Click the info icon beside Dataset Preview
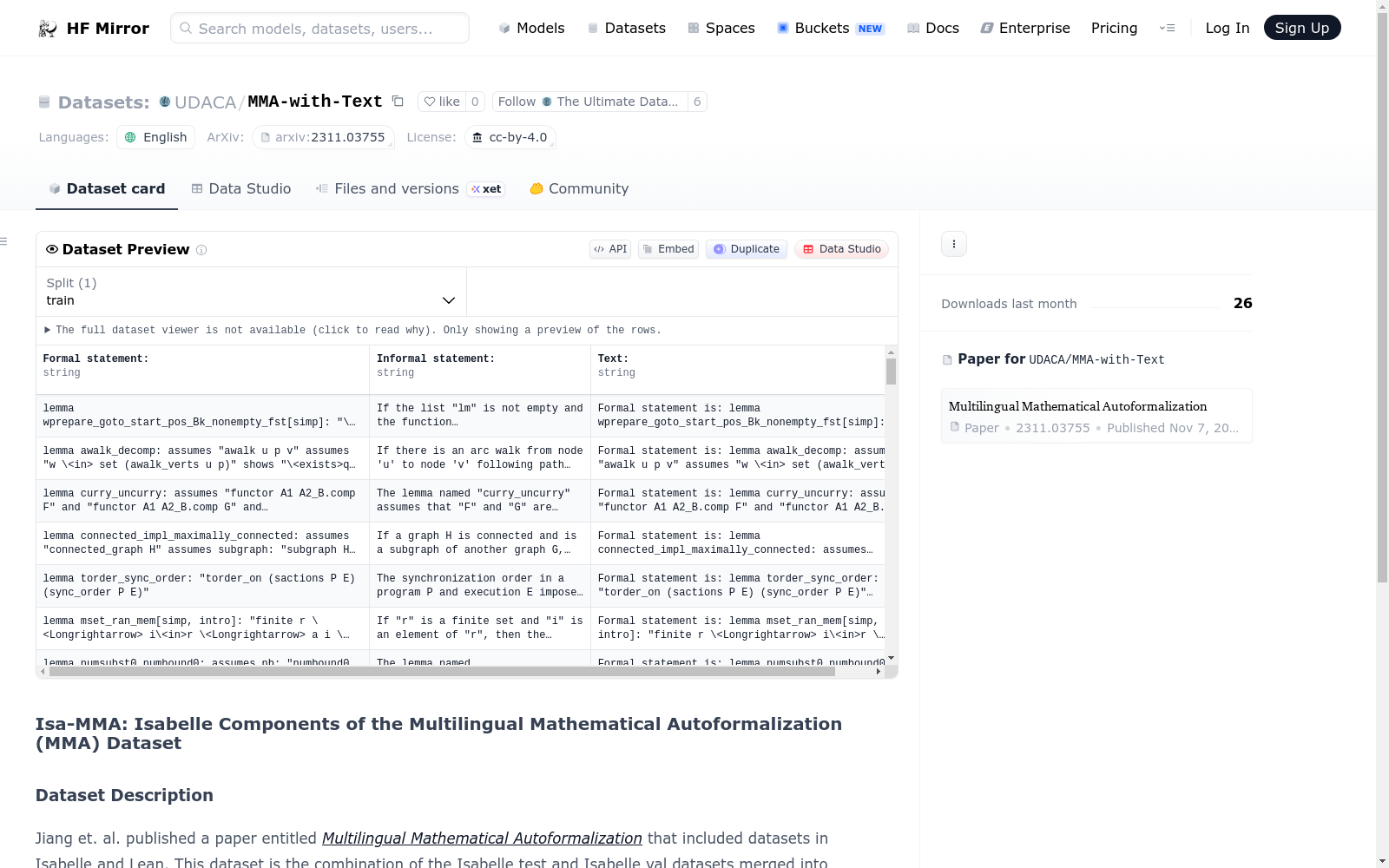Screen dimensions: 1389x868 (201, 250)
